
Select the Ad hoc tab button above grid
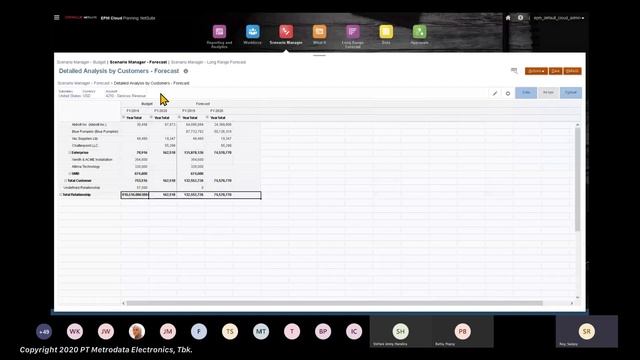548,93
